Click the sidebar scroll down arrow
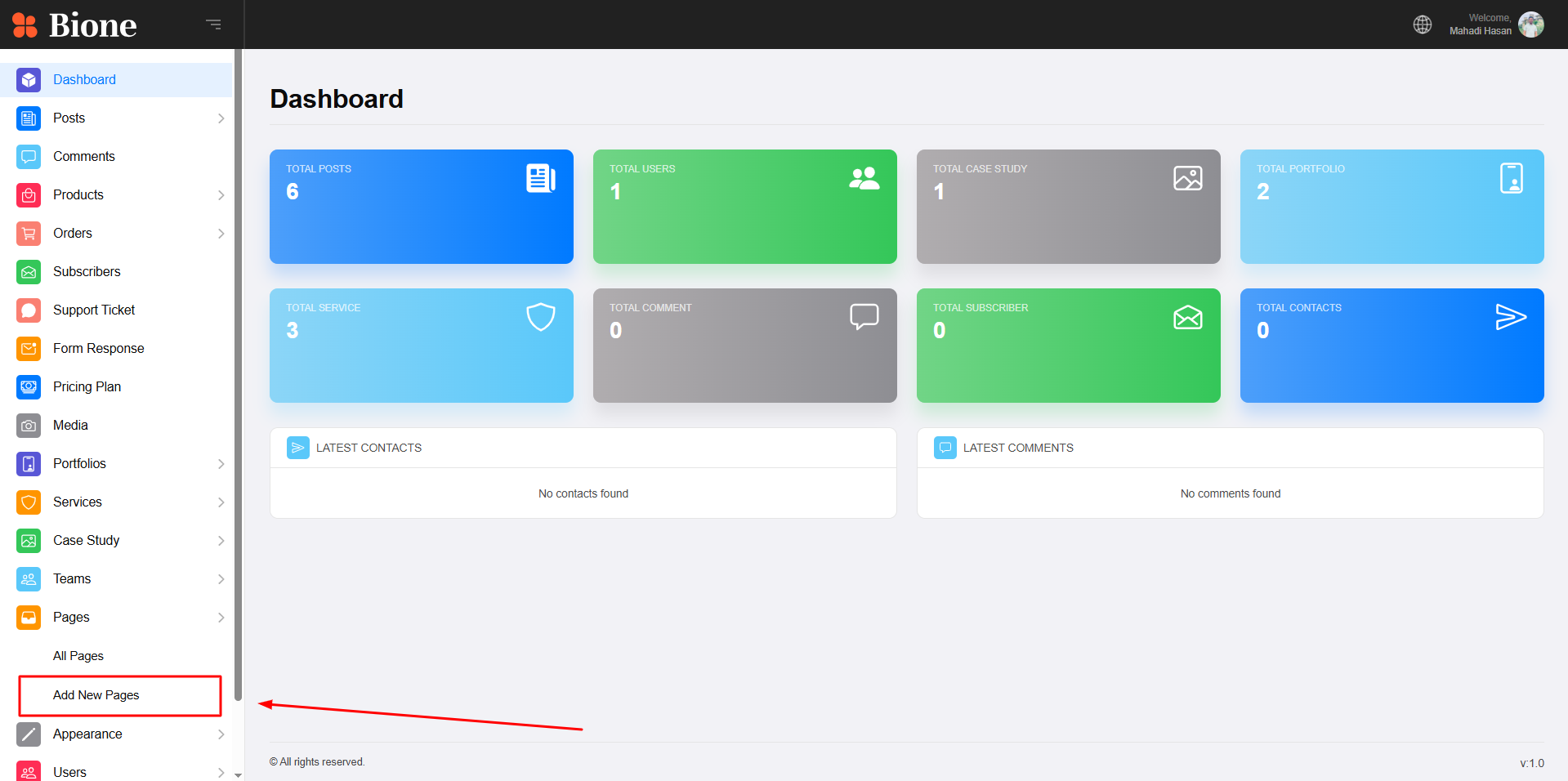 pyautogui.click(x=238, y=774)
